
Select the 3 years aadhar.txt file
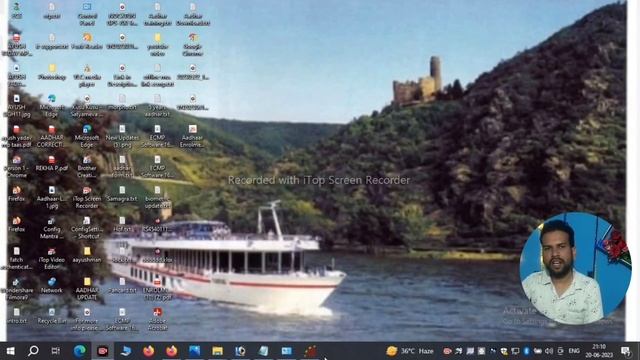(158, 106)
